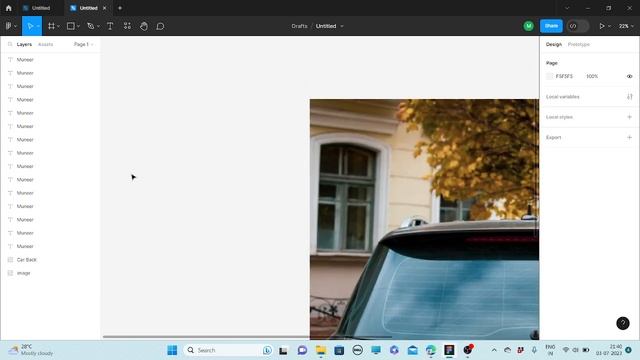This screenshot has width=640, height=360.
Task: Select the Hand tool
Action: [144, 26]
